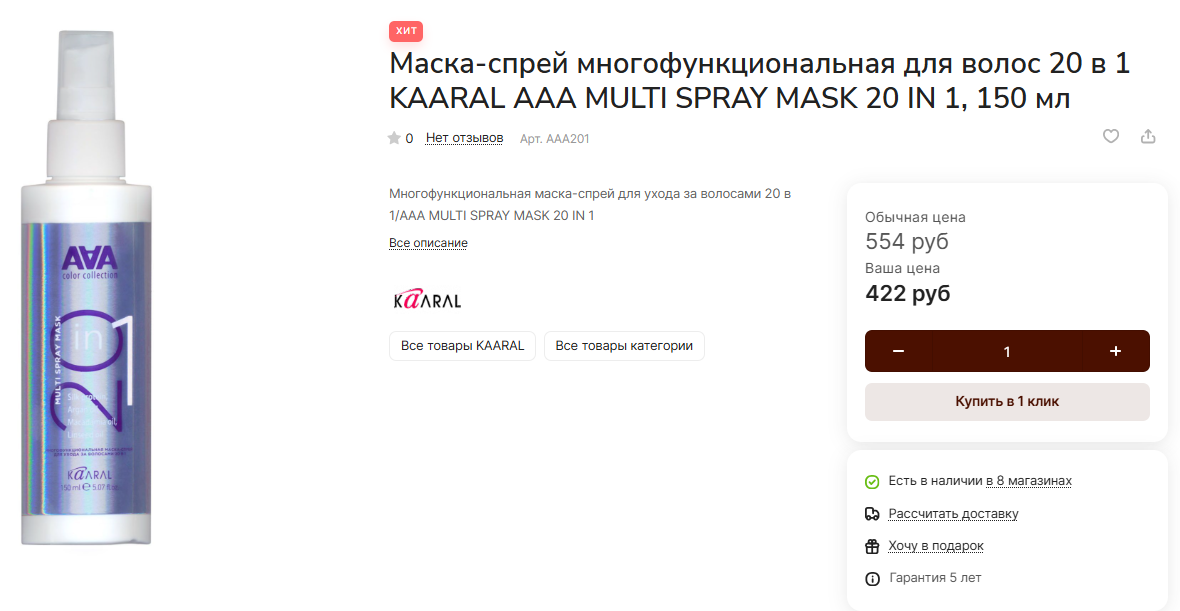Click the gift box icon
The image size is (1180, 611).
(872, 546)
